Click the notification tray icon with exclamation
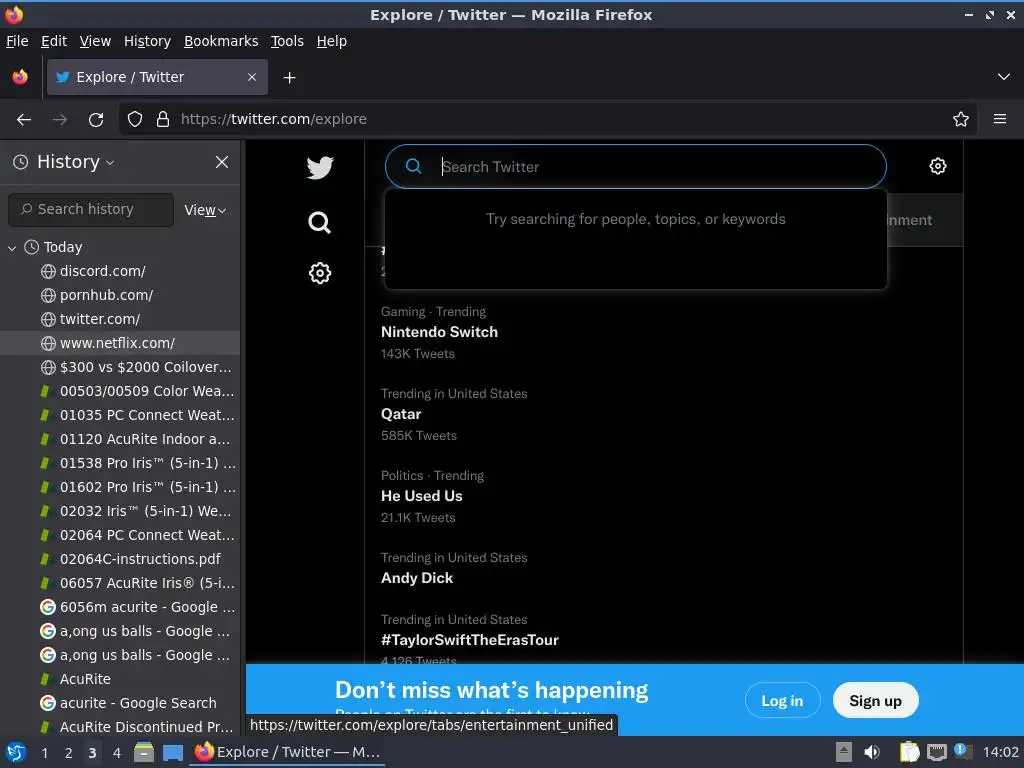 [963, 751]
